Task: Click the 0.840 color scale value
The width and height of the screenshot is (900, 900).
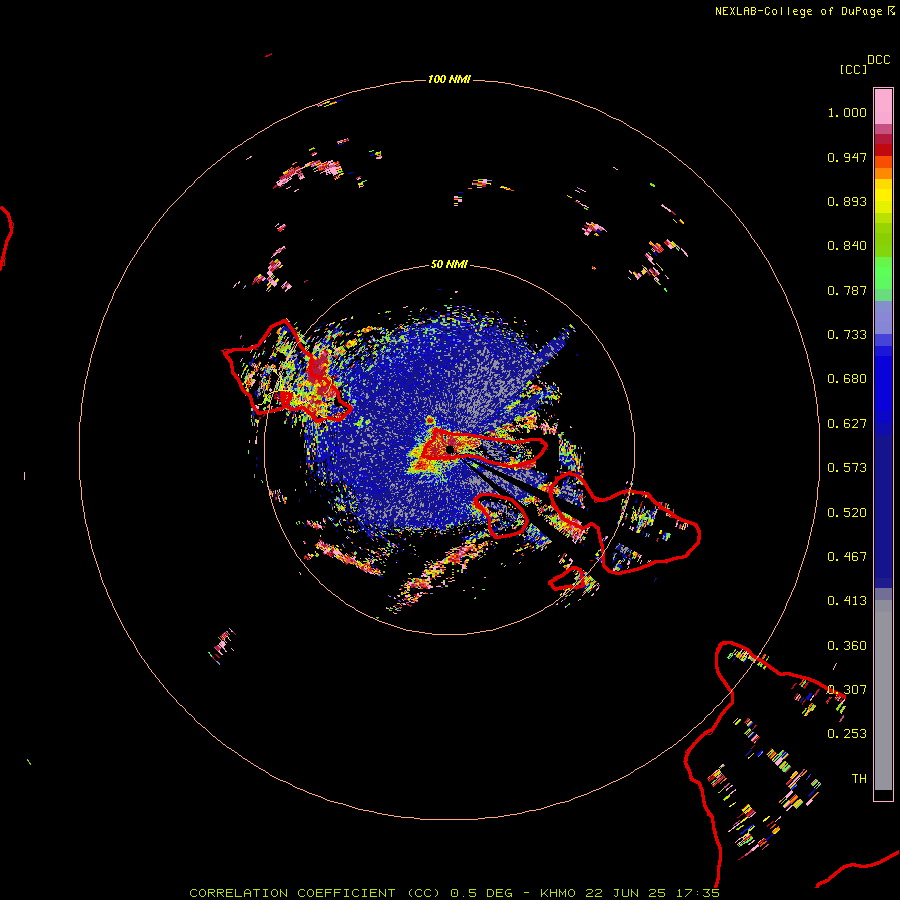Action: [x=847, y=246]
